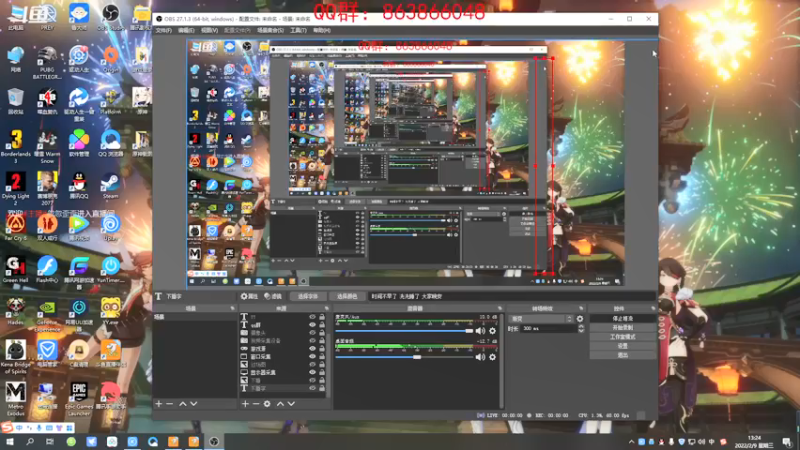Open the Windows Start menu

pyautogui.click(x=9, y=442)
